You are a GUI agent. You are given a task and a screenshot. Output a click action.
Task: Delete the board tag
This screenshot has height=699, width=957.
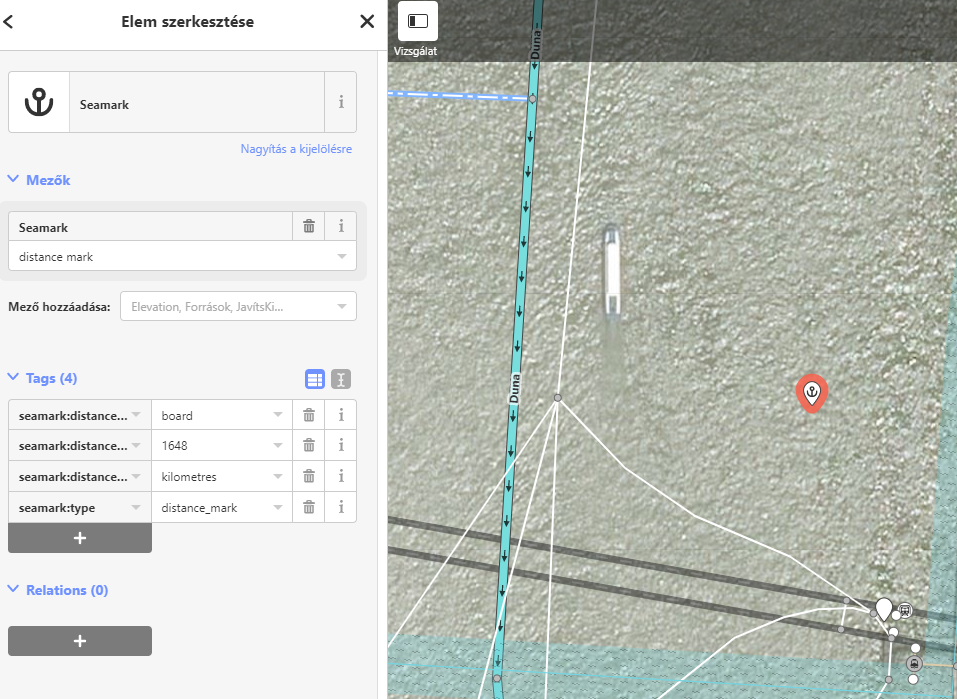pyautogui.click(x=309, y=415)
